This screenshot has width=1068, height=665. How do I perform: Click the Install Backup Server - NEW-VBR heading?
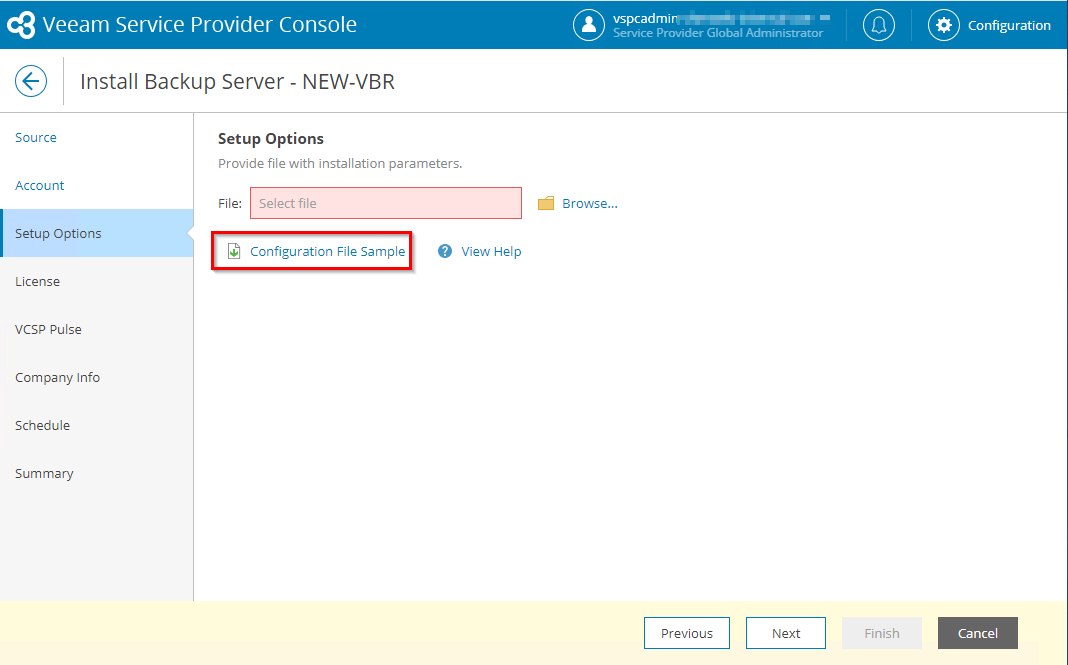(237, 82)
